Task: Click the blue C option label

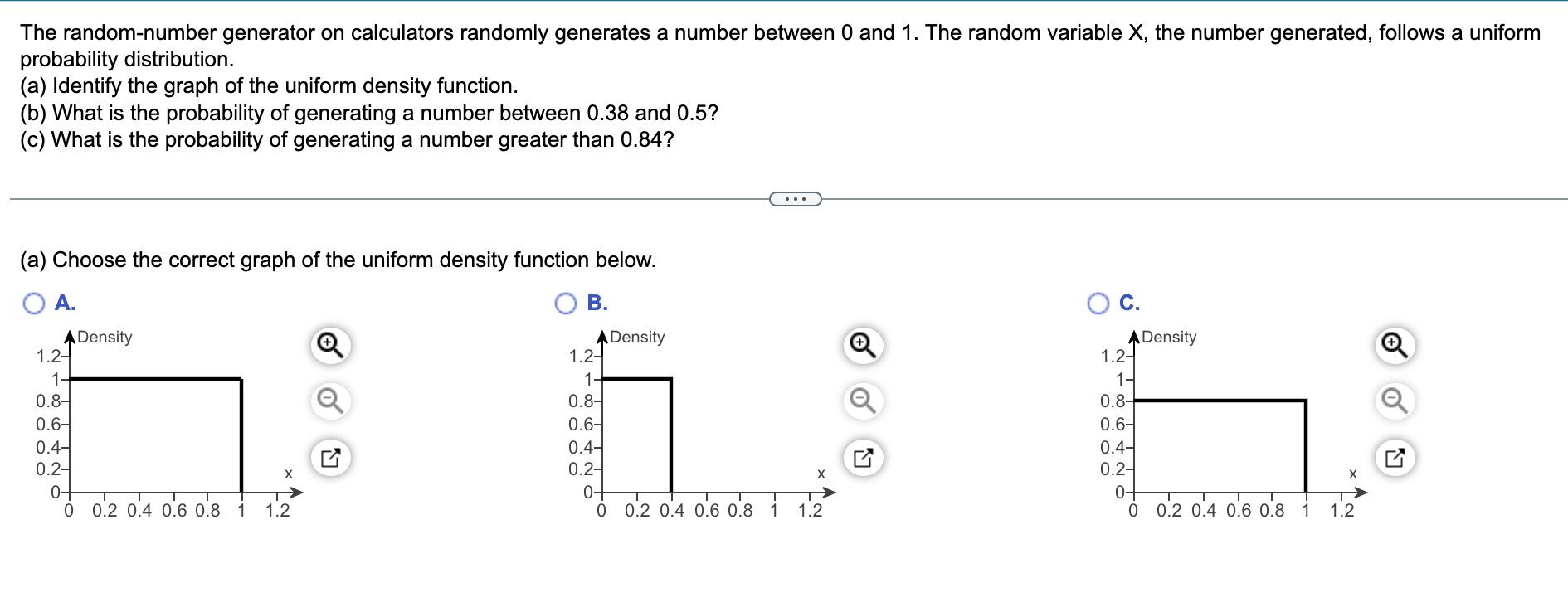Action: (x=1128, y=304)
